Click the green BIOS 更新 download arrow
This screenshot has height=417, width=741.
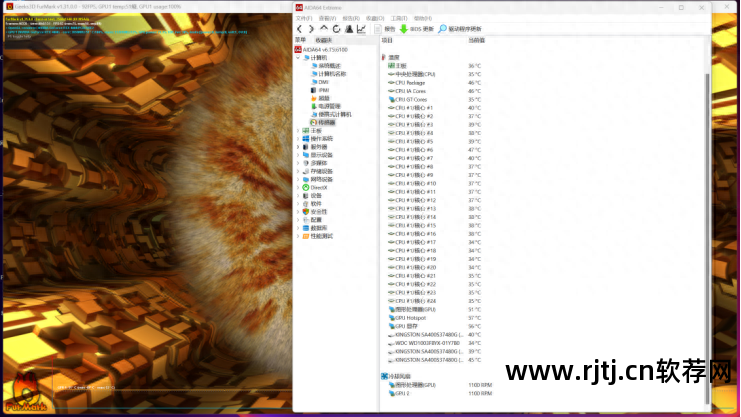click(x=404, y=29)
